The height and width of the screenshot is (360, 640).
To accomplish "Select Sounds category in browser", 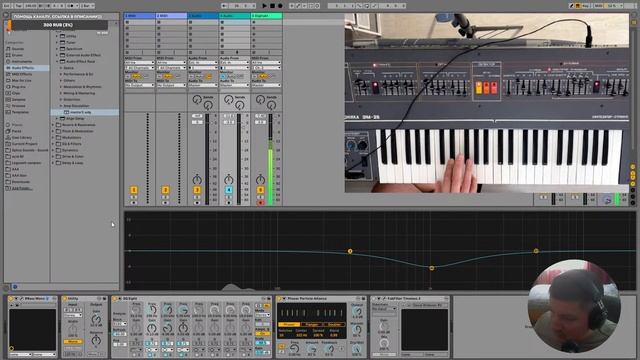I will click(x=18, y=49).
